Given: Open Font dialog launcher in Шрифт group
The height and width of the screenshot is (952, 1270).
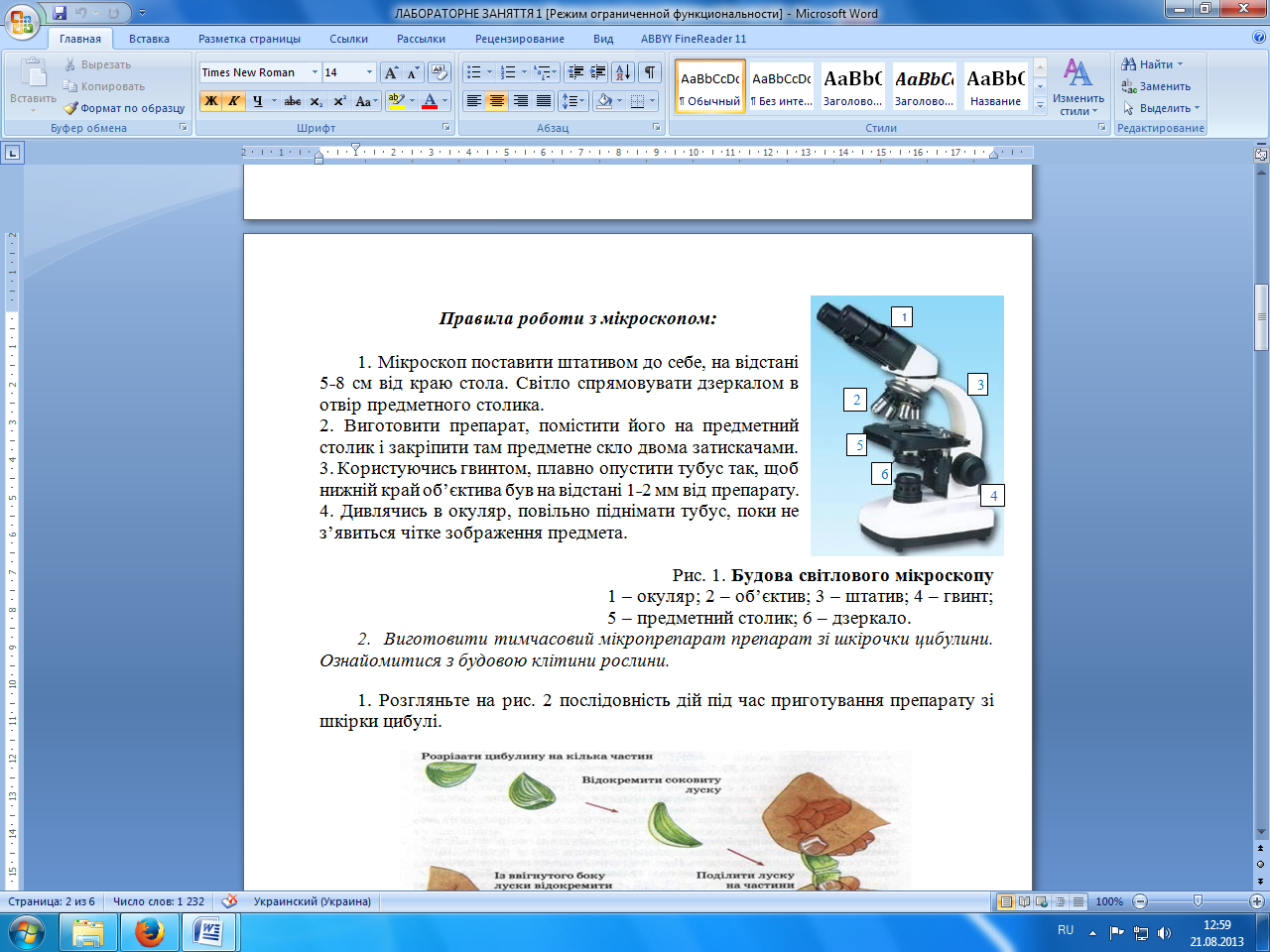Looking at the screenshot, I should [x=445, y=128].
